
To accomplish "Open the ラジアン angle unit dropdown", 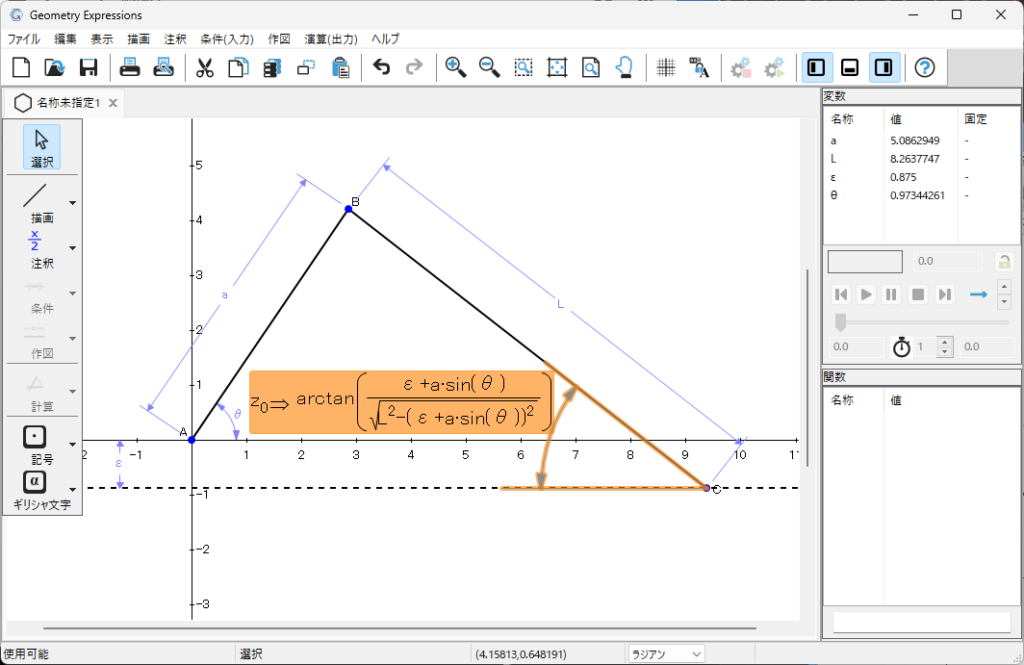I will point(666,654).
